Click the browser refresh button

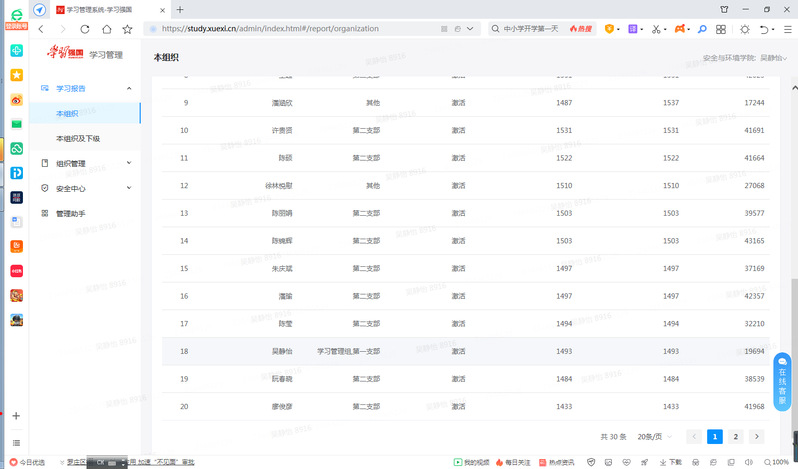pos(85,29)
